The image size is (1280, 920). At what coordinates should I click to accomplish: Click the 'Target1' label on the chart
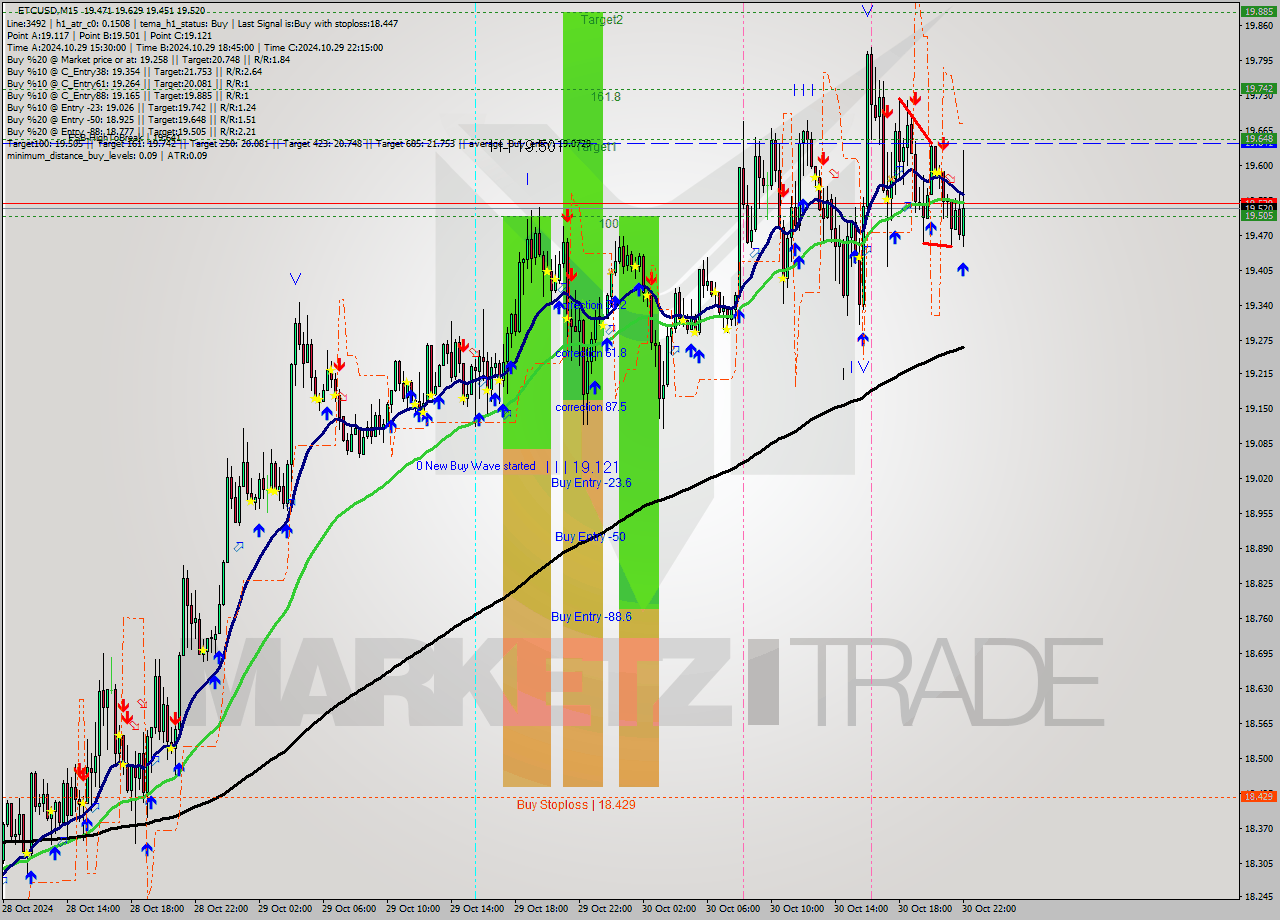click(598, 147)
